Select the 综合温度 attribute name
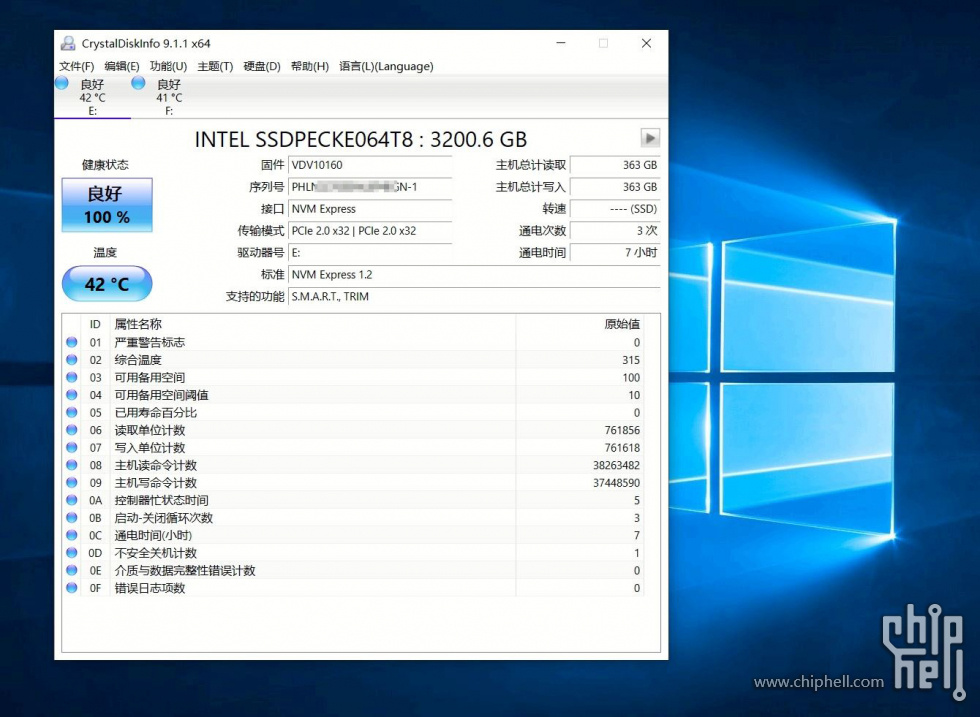The height and width of the screenshot is (717, 980). pyautogui.click(x=138, y=359)
